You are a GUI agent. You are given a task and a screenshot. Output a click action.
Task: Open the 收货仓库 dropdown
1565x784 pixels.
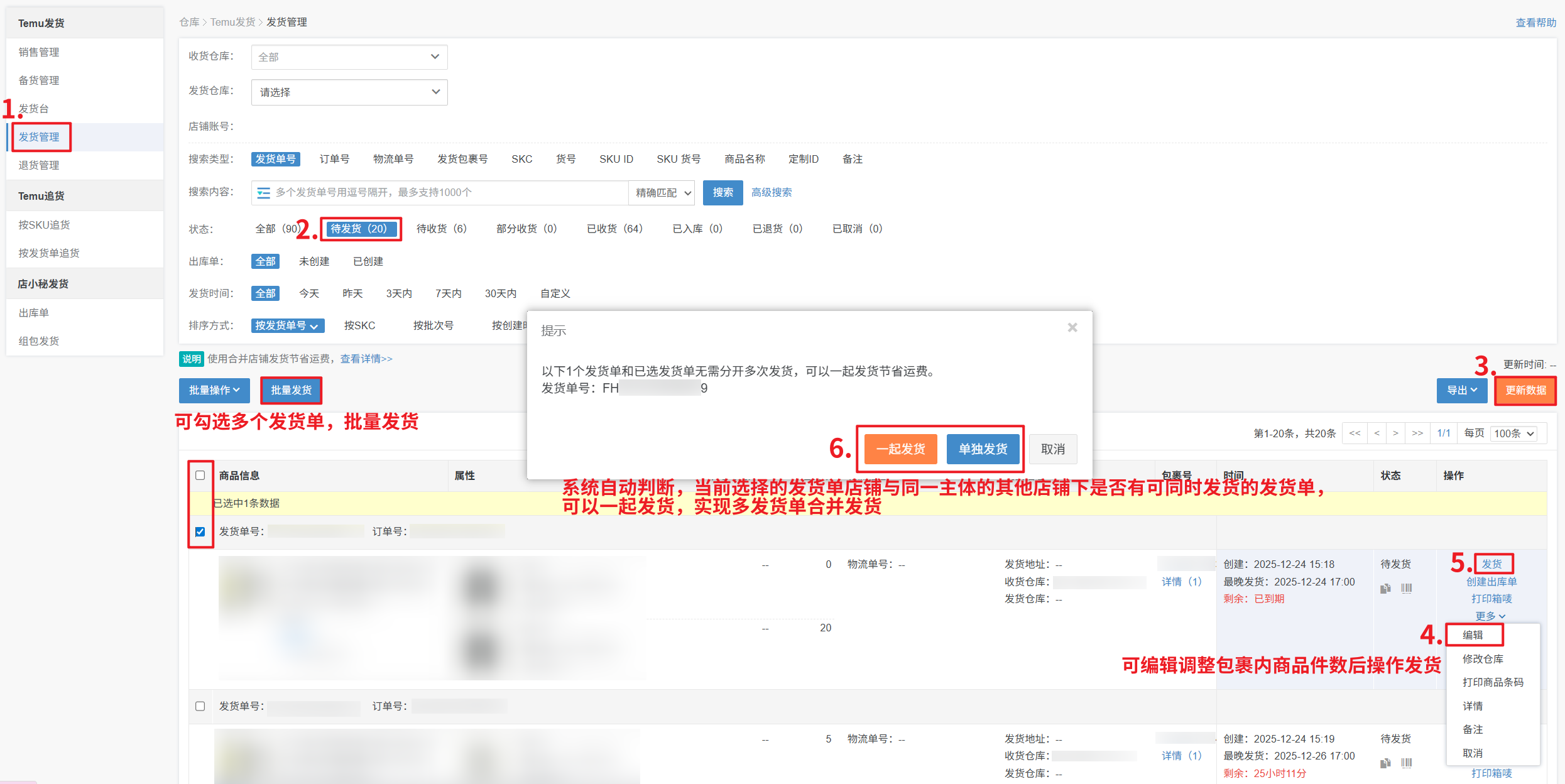tap(349, 57)
